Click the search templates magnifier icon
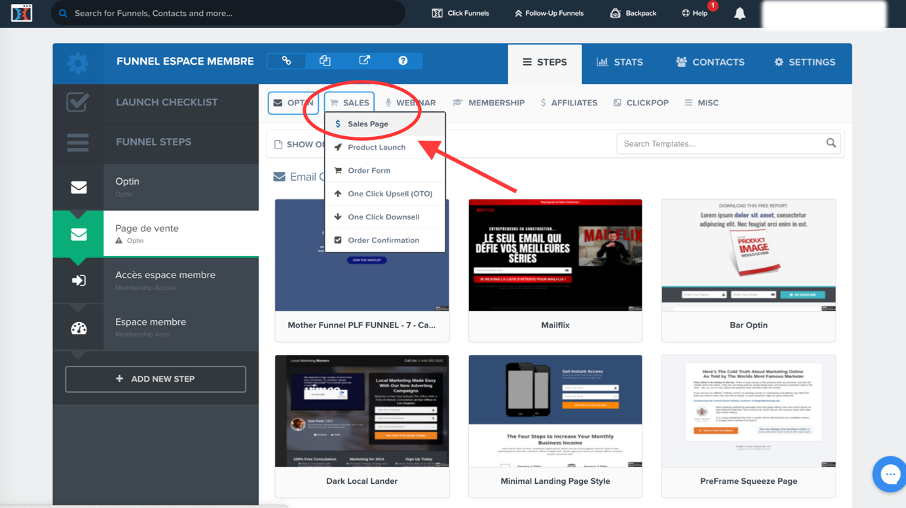Screen dimensions: 906x508 point(831,143)
